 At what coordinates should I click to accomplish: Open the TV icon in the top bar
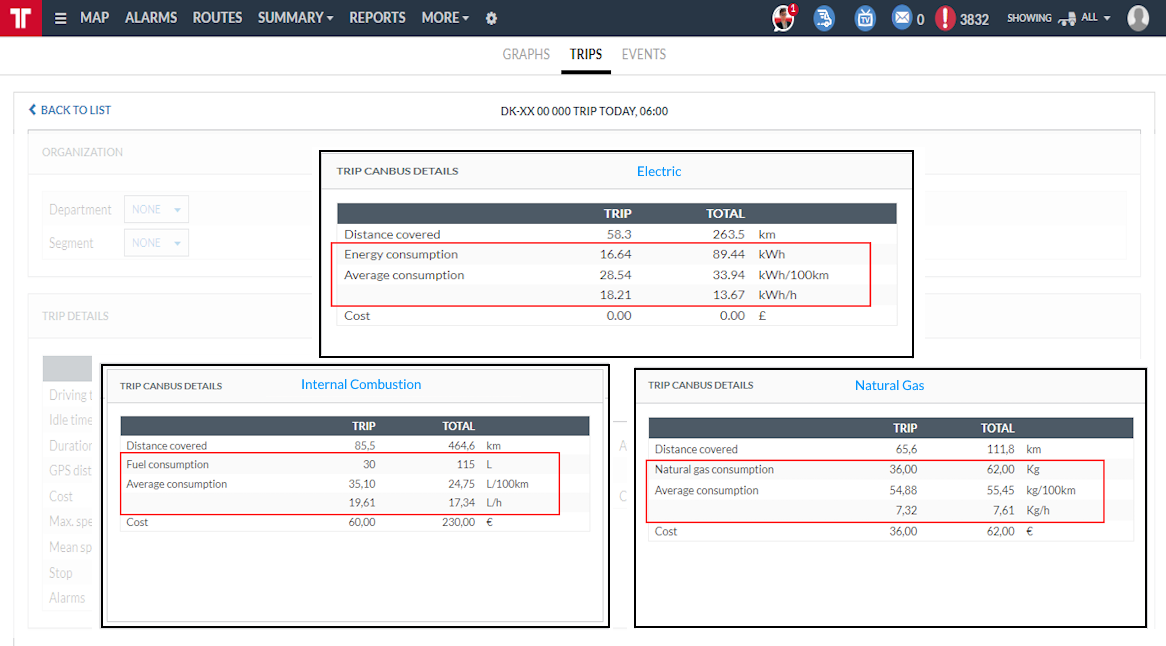tap(865, 18)
